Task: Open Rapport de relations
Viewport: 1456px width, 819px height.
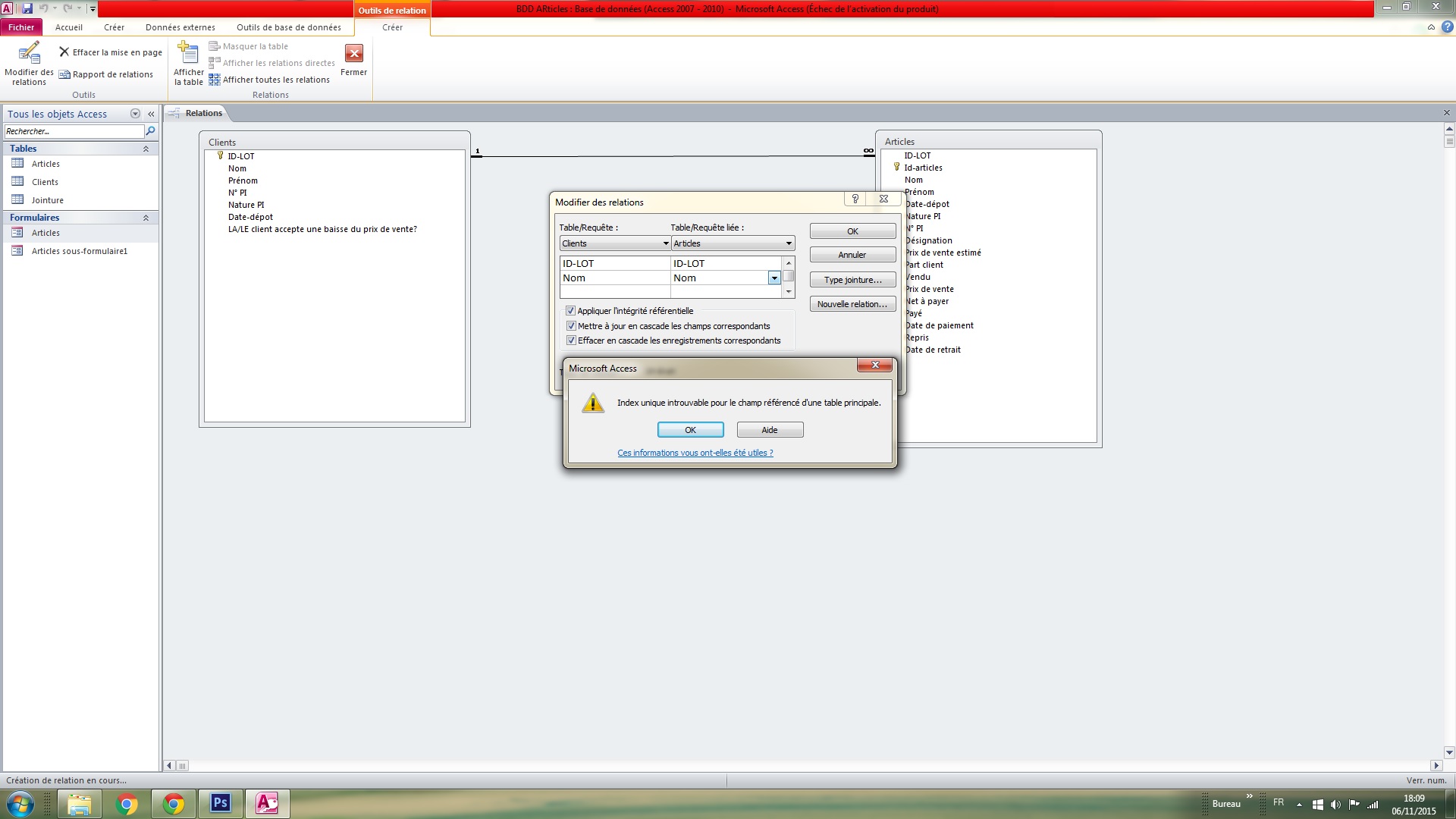Action: pyautogui.click(x=106, y=74)
